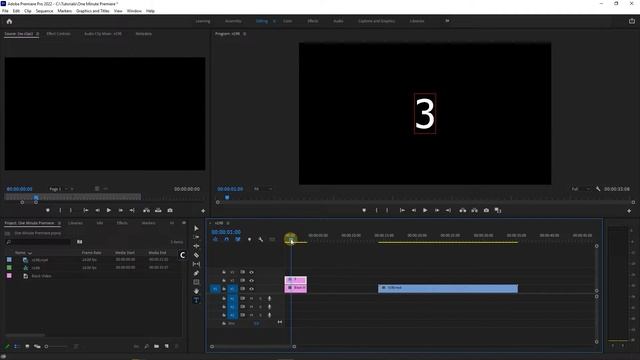The image size is (640, 360).
Task: Play sequence in Program Monitor
Action: tap(425, 210)
